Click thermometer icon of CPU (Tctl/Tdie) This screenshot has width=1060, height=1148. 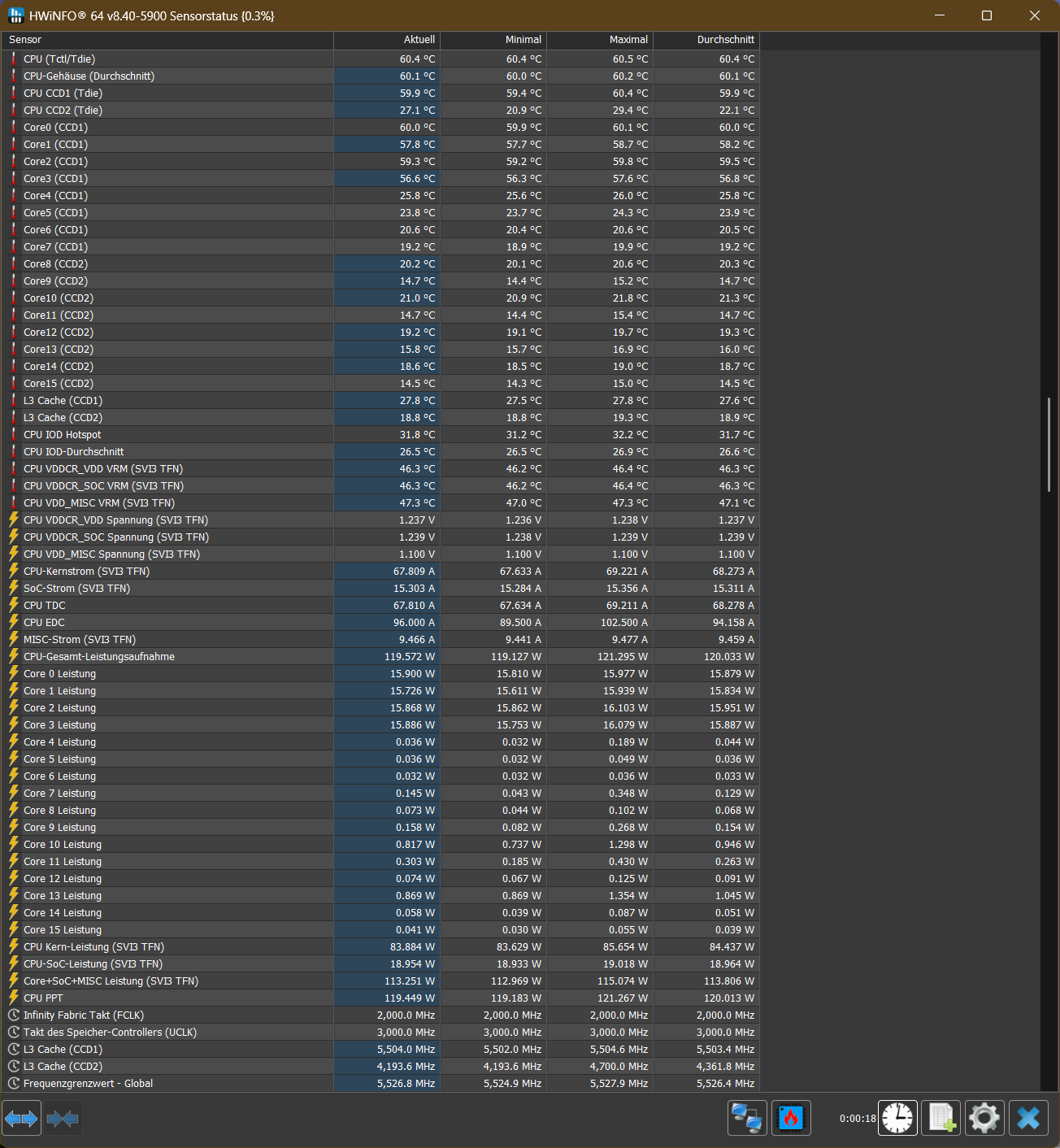click(14, 59)
